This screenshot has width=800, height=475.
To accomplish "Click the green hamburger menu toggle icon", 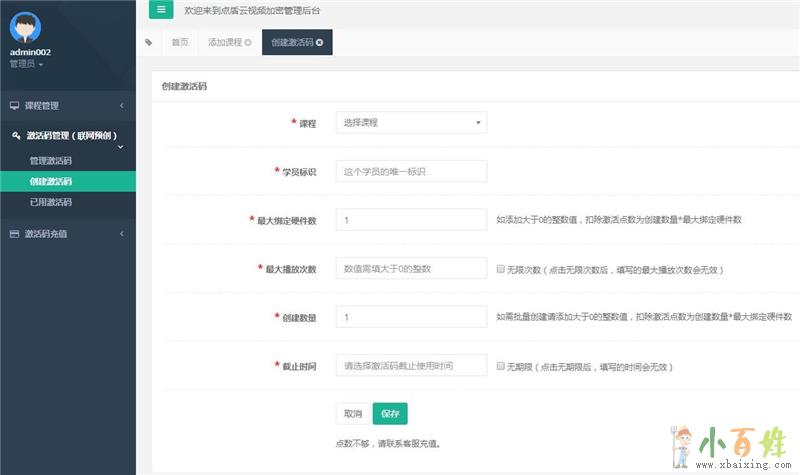I will [x=161, y=9].
